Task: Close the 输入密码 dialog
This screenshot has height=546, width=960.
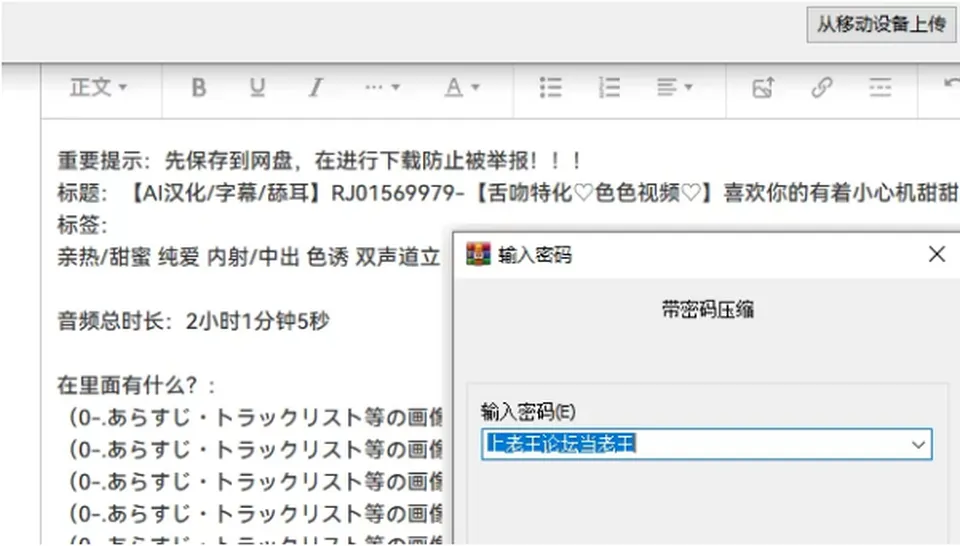Action: (x=937, y=254)
